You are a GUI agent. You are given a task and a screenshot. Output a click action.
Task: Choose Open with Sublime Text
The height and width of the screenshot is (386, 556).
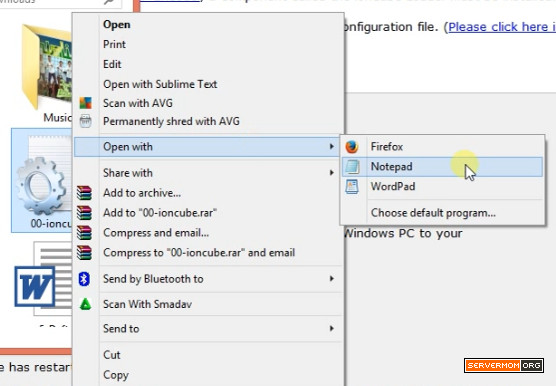coord(160,84)
